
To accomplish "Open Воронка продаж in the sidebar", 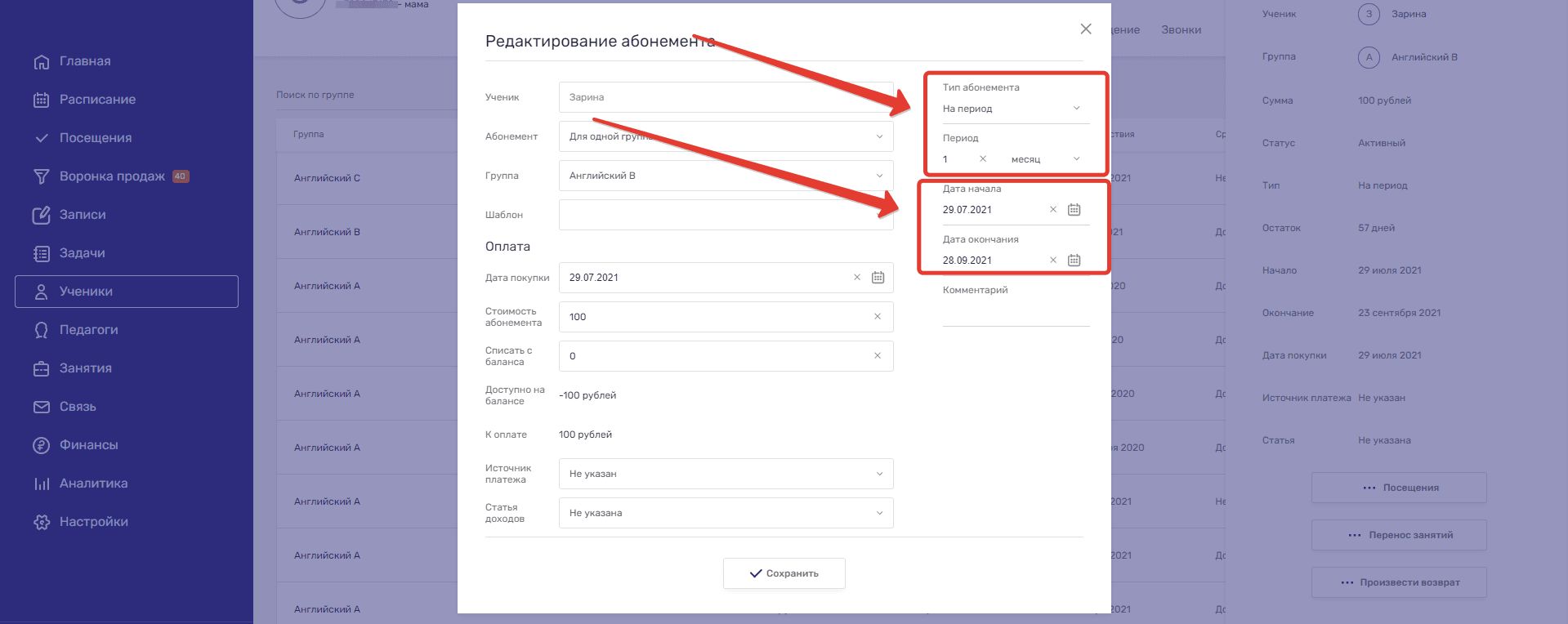I will coord(112,176).
